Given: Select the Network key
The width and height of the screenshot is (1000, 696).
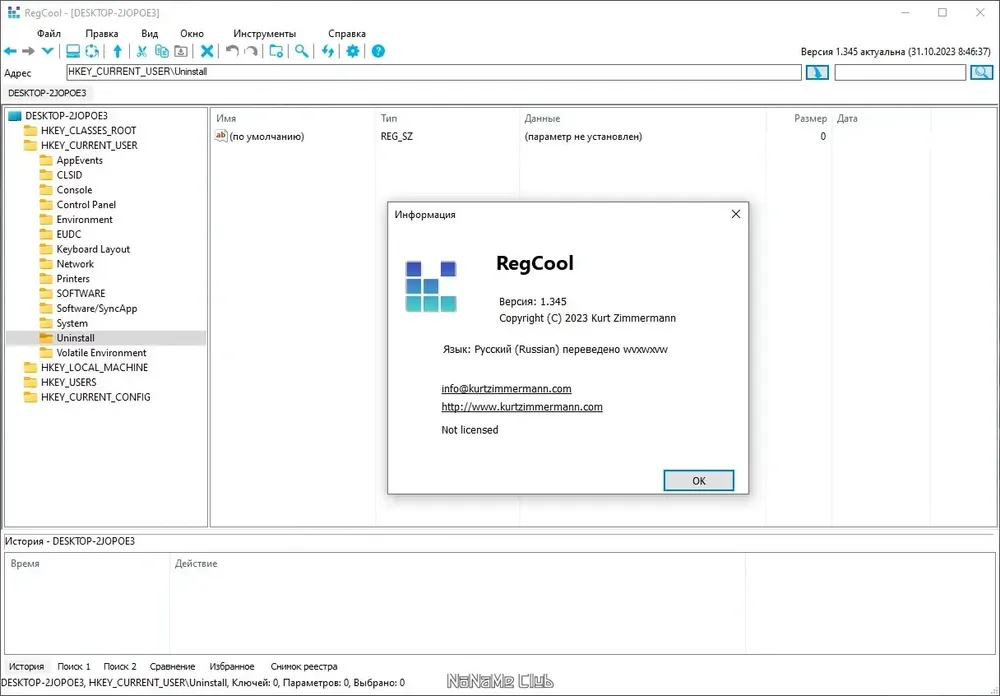Looking at the screenshot, I should (75, 263).
